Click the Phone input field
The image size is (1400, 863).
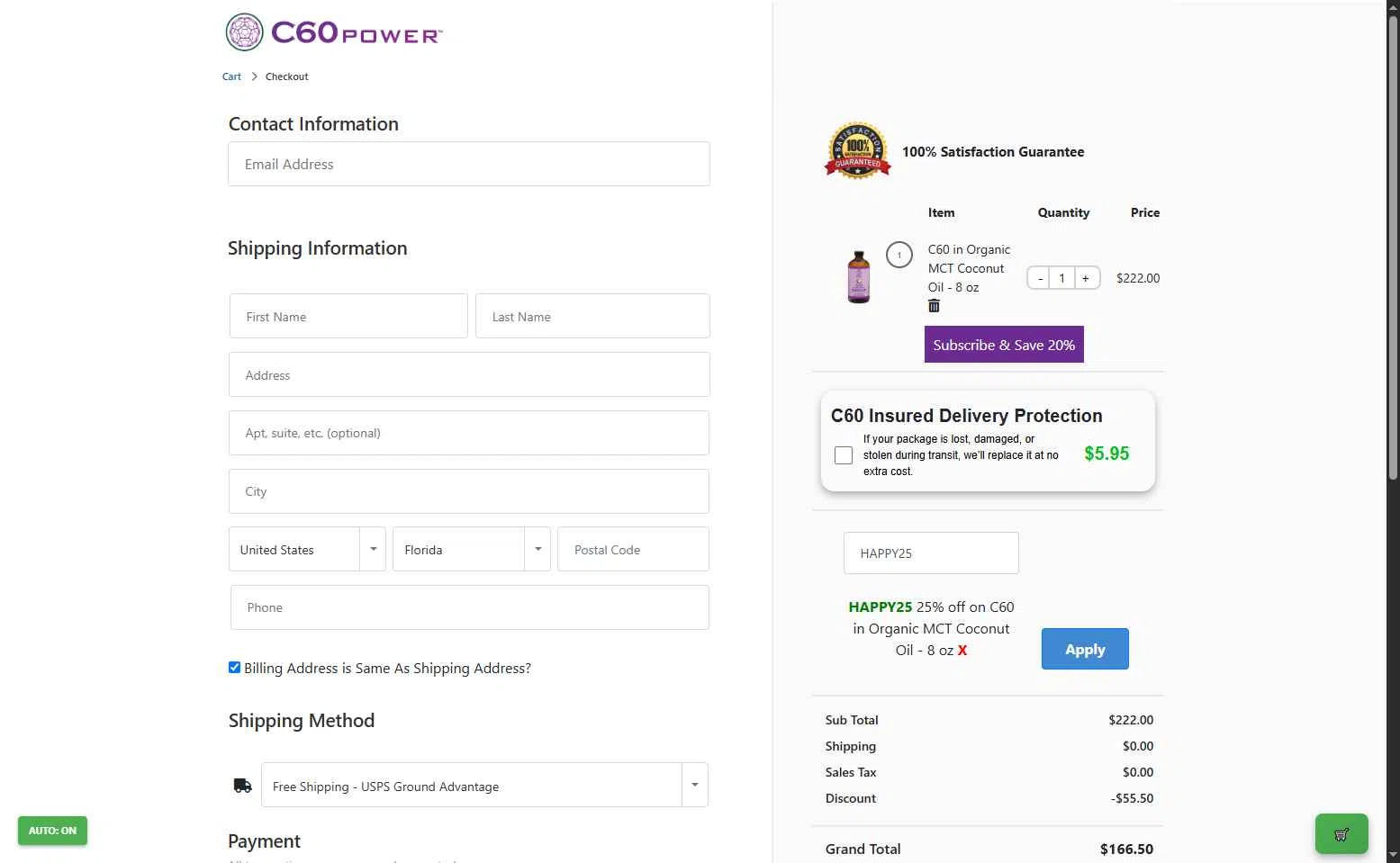470,607
